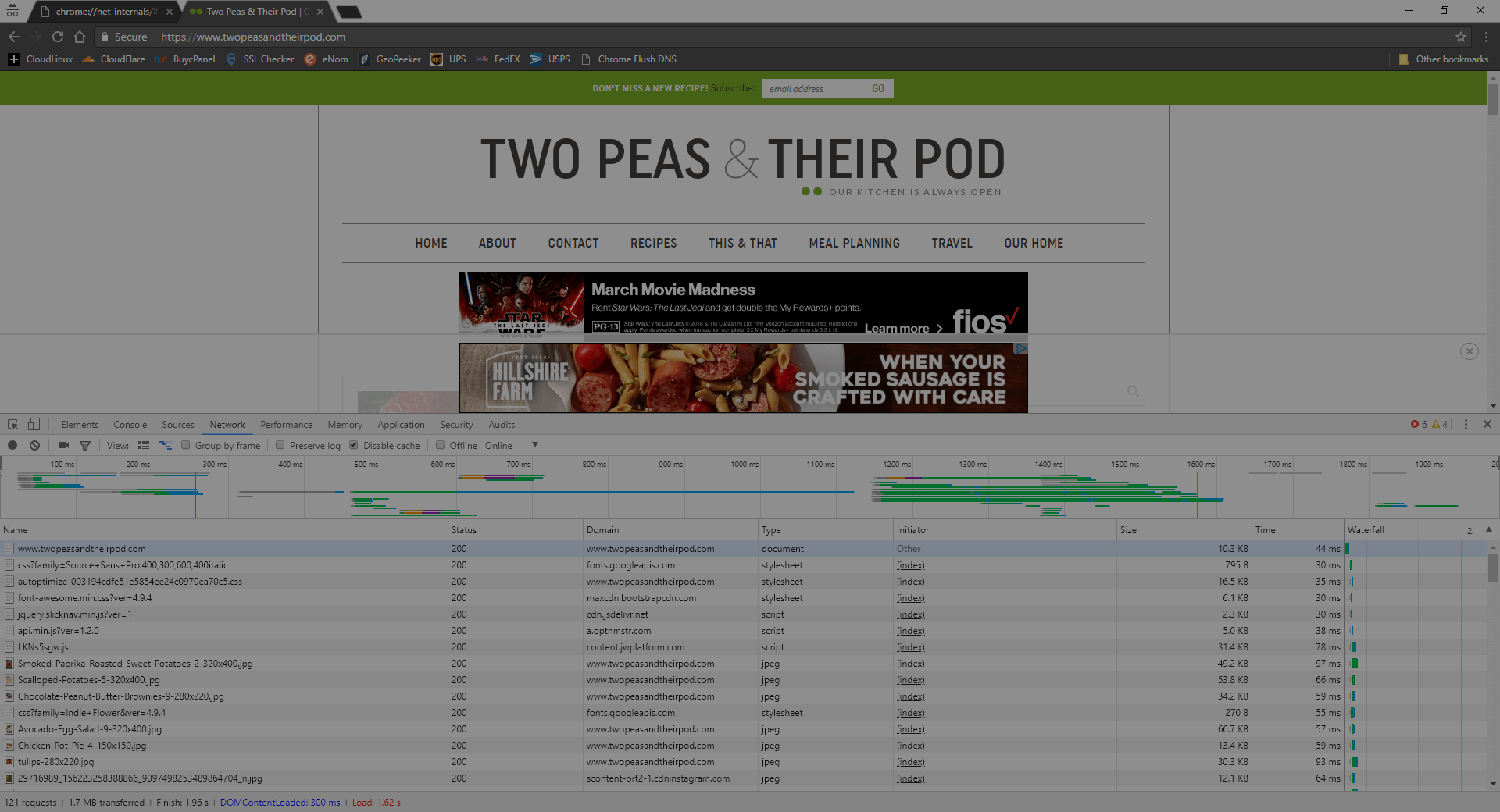This screenshot has width=1500, height=812.
Task: Open DevTools customize three-dot menu
Action: pos(1466,424)
